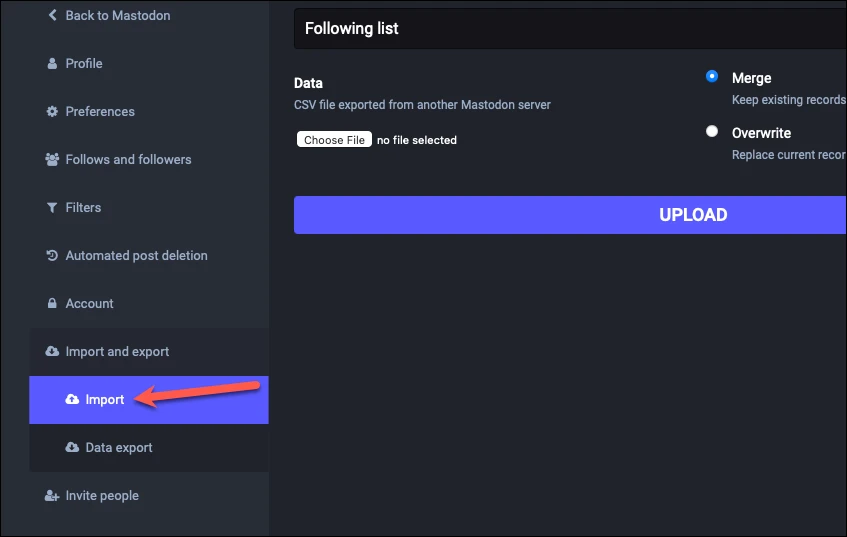This screenshot has width=847, height=537.
Task: Click the Invite people icon
Action: [52, 495]
